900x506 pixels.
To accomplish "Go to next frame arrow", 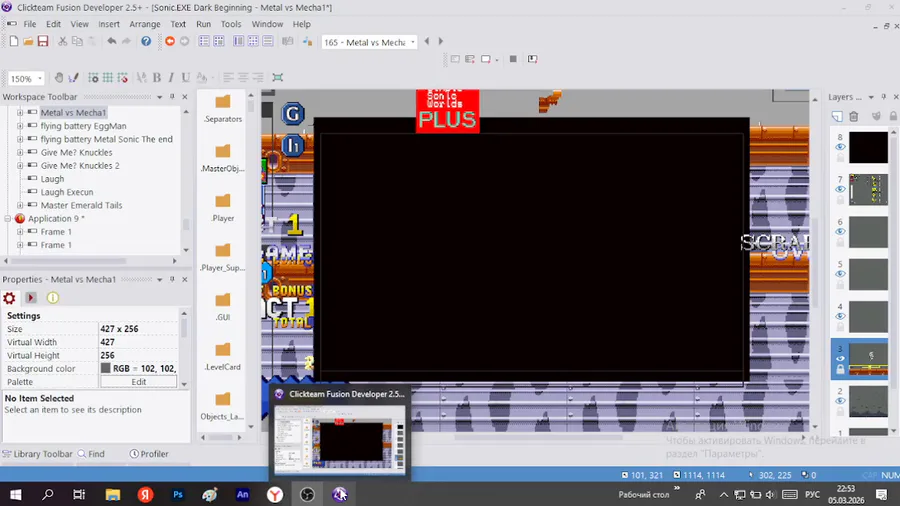I will coord(441,41).
